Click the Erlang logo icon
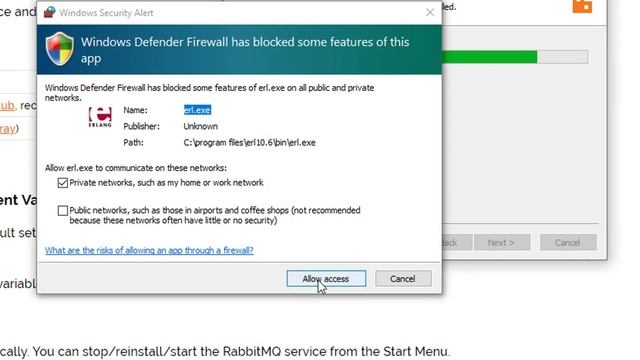Image resolution: width=640 pixels, height=360 pixels. pos(100,117)
